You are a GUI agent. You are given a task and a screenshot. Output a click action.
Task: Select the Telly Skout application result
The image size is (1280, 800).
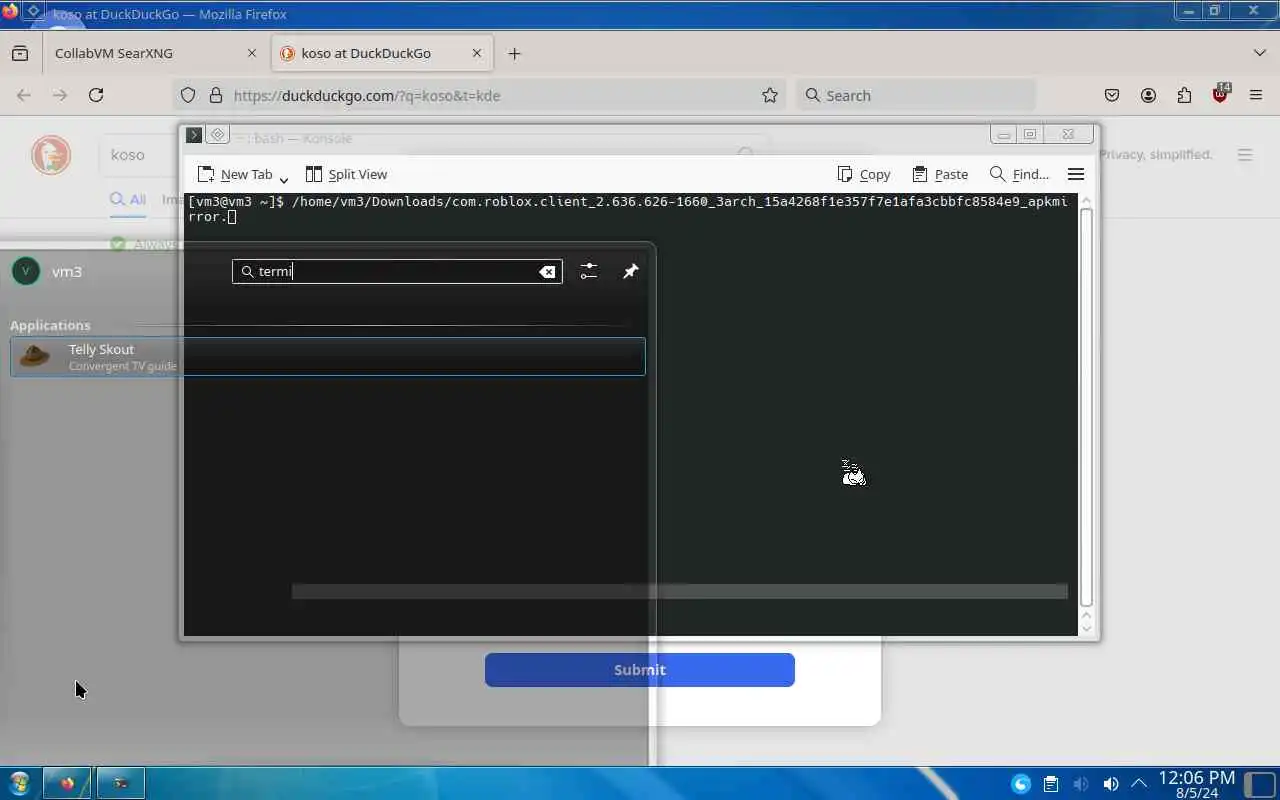(x=327, y=357)
